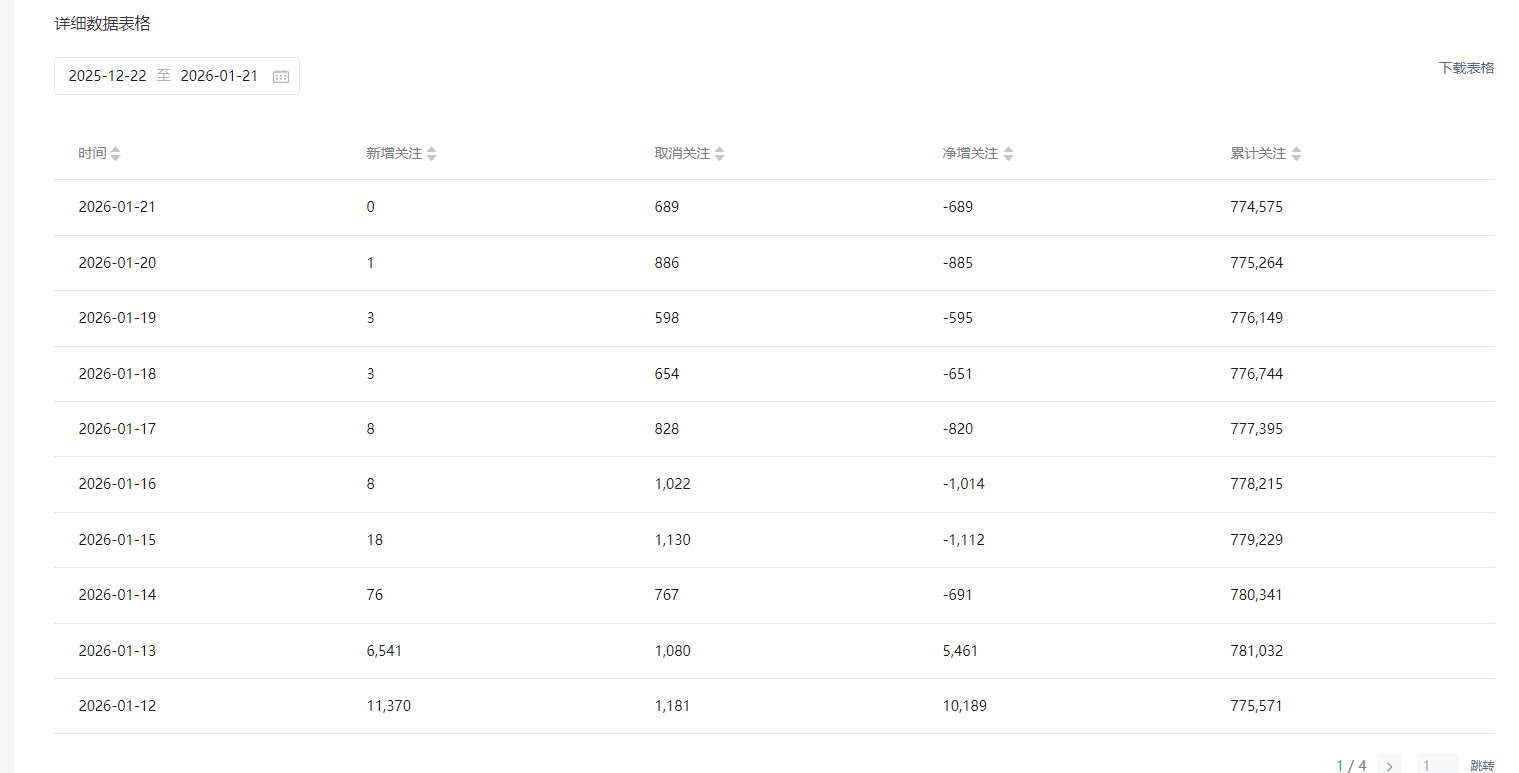Click cumulative follows value 780,341

(x=1257, y=595)
